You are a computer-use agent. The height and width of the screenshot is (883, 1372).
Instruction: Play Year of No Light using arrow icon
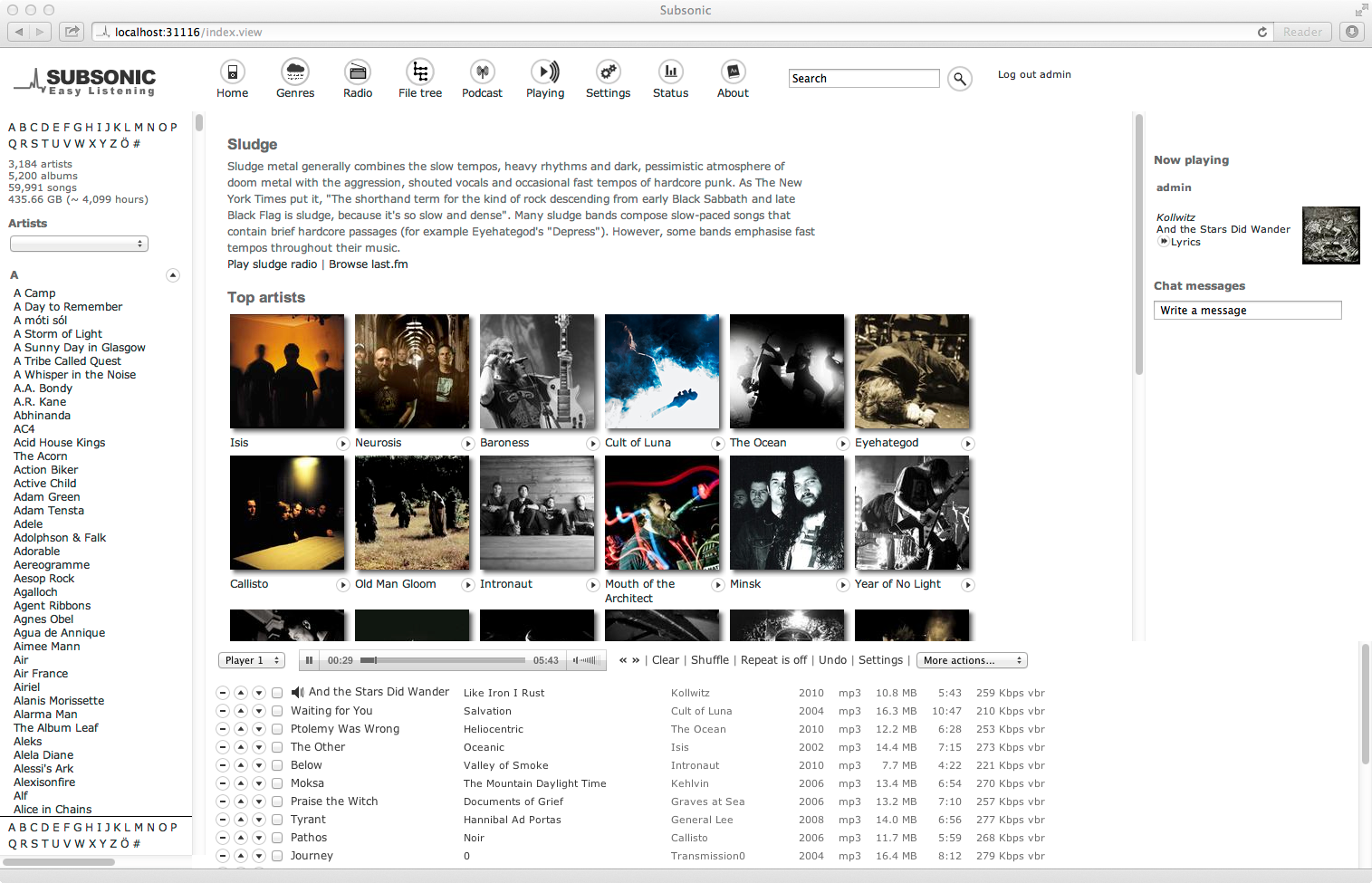pyautogui.click(x=968, y=585)
